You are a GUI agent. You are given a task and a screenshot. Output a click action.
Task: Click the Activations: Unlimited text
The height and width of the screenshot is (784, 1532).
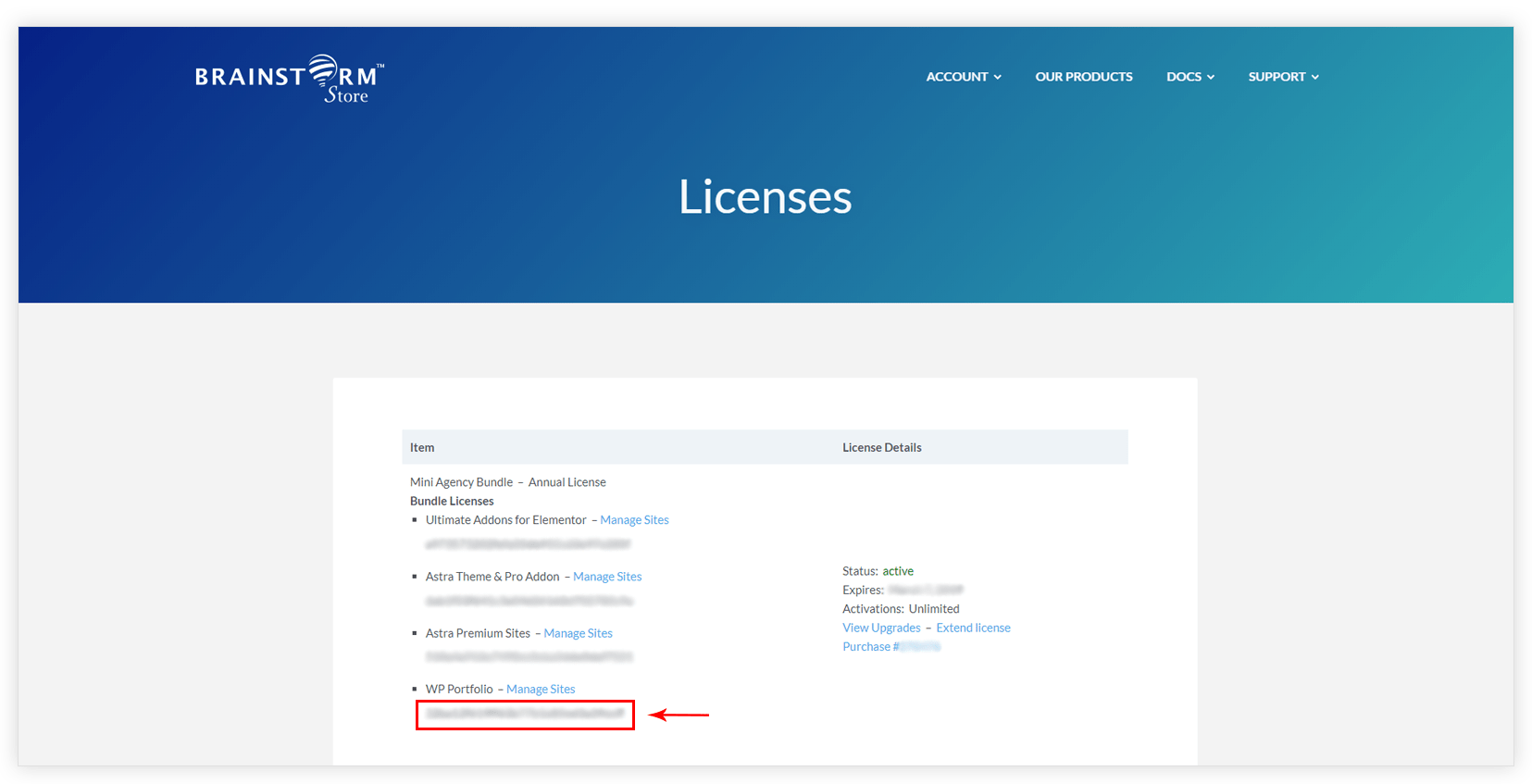901,609
